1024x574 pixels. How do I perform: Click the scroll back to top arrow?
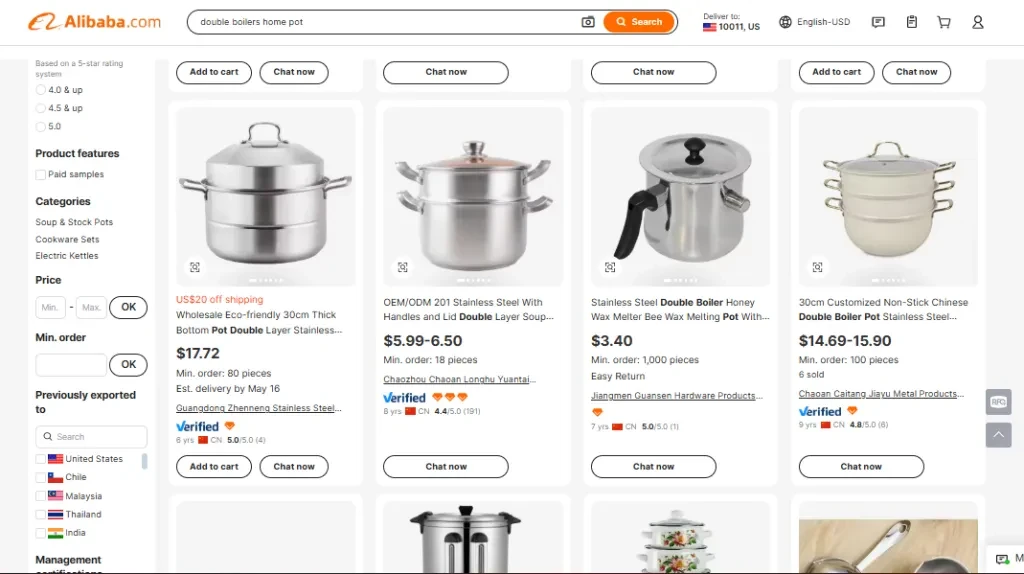pyautogui.click(x=997, y=435)
